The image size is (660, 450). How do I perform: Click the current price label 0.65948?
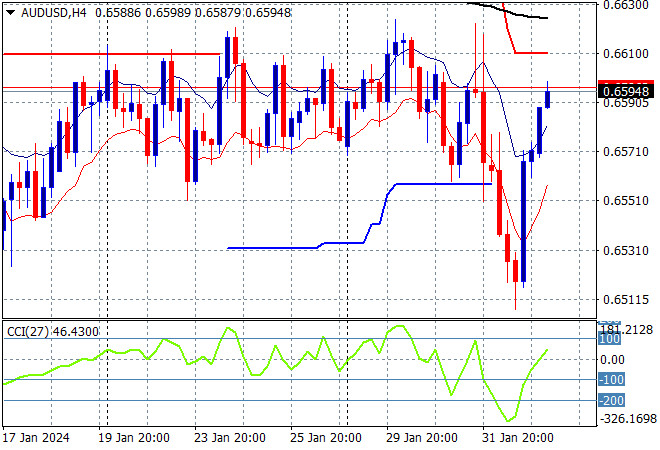click(626, 91)
